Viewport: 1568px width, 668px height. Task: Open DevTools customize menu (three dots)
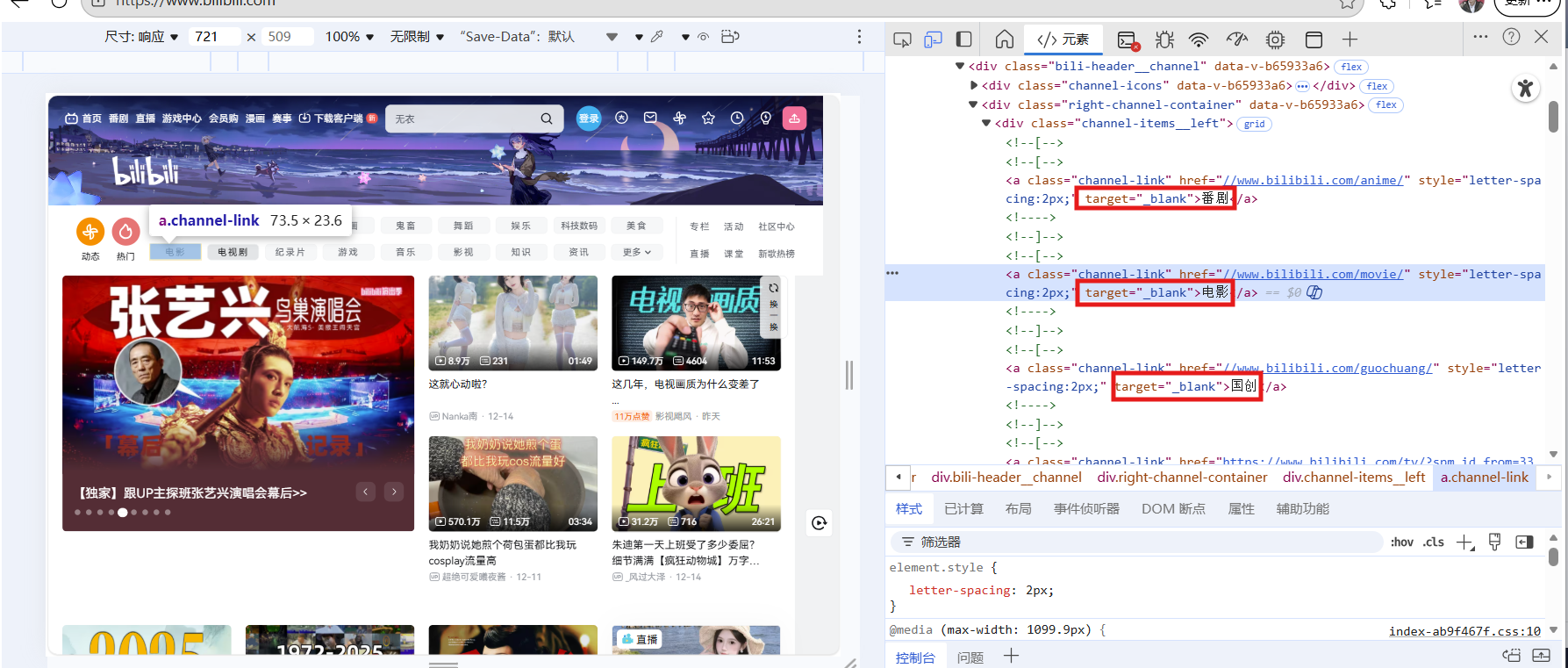tap(1480, 37)
